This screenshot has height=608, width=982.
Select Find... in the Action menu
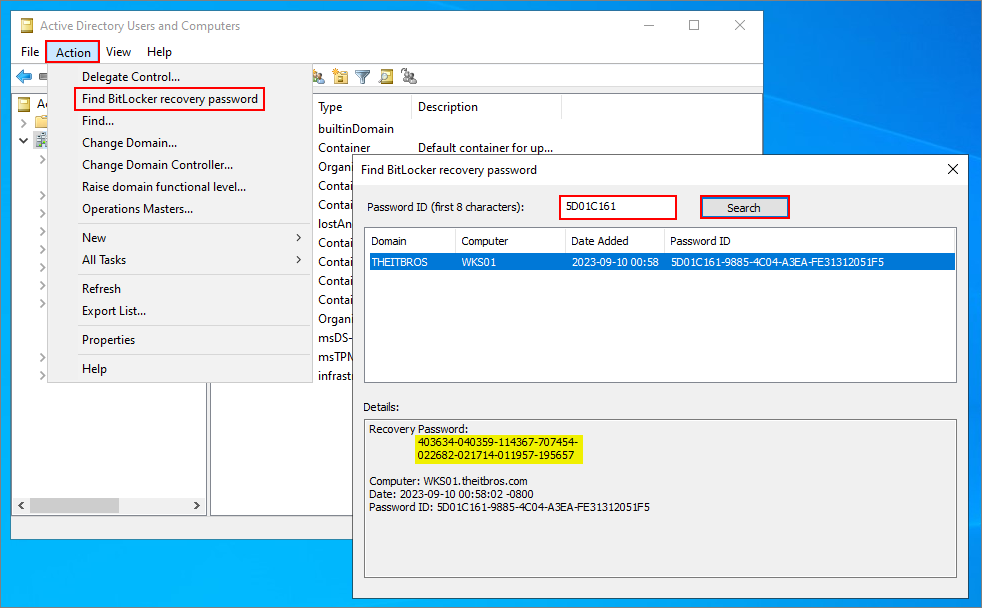click(x=98, y=121)
